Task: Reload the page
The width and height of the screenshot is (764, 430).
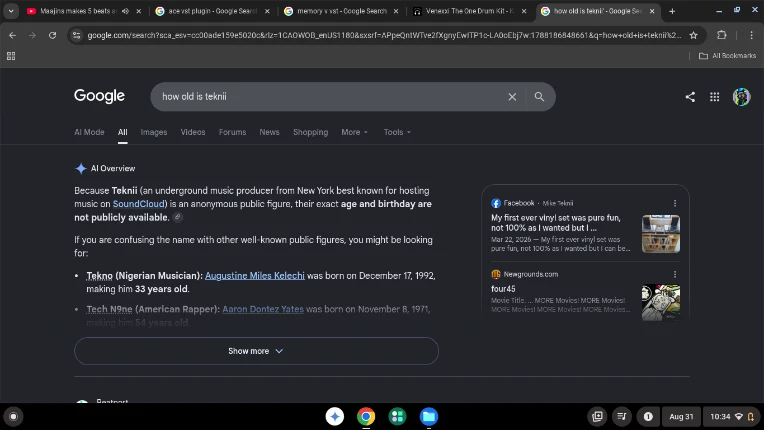Action: (x=53, y=35)
